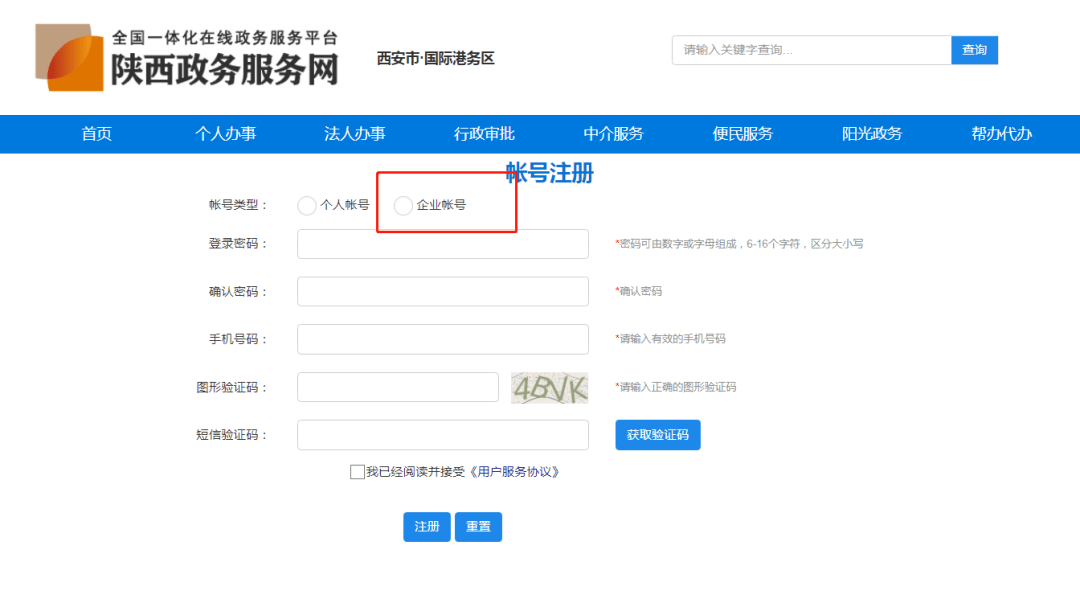Select the 个人帐号 radio button
Screen dimensions: 1080x606
pos(307,206)
